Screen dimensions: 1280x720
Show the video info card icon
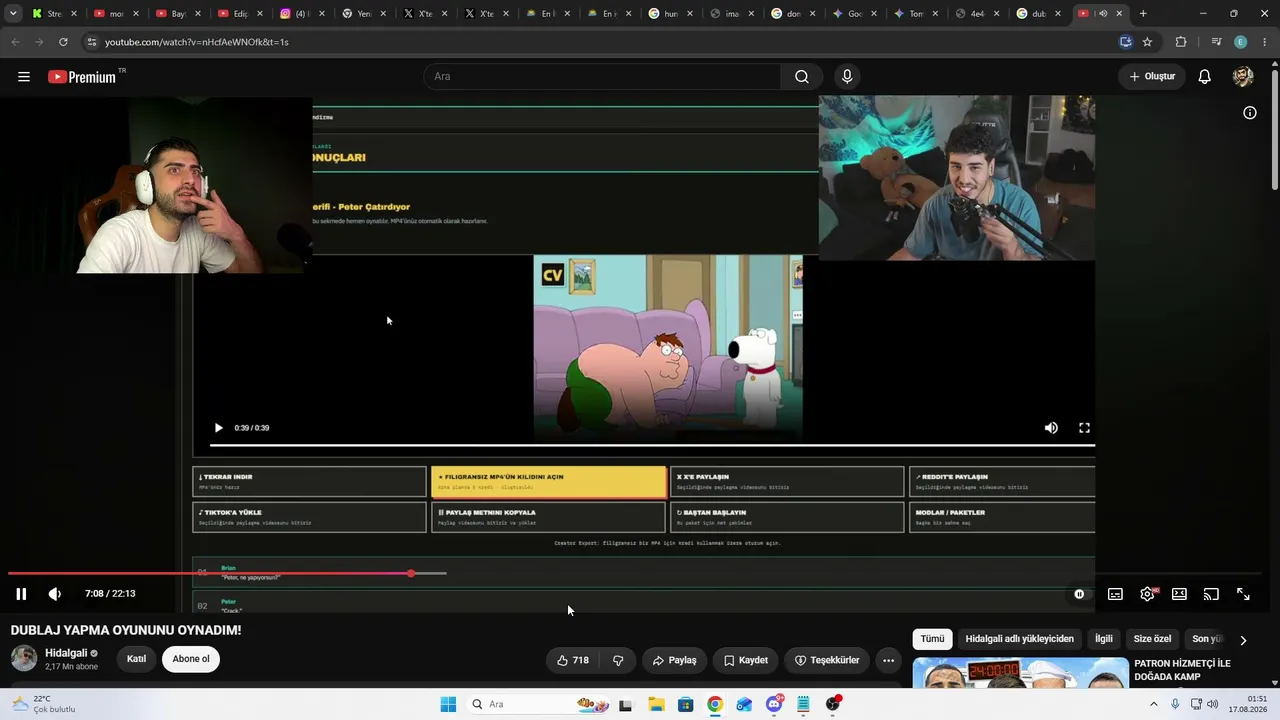coord(1250,113)
